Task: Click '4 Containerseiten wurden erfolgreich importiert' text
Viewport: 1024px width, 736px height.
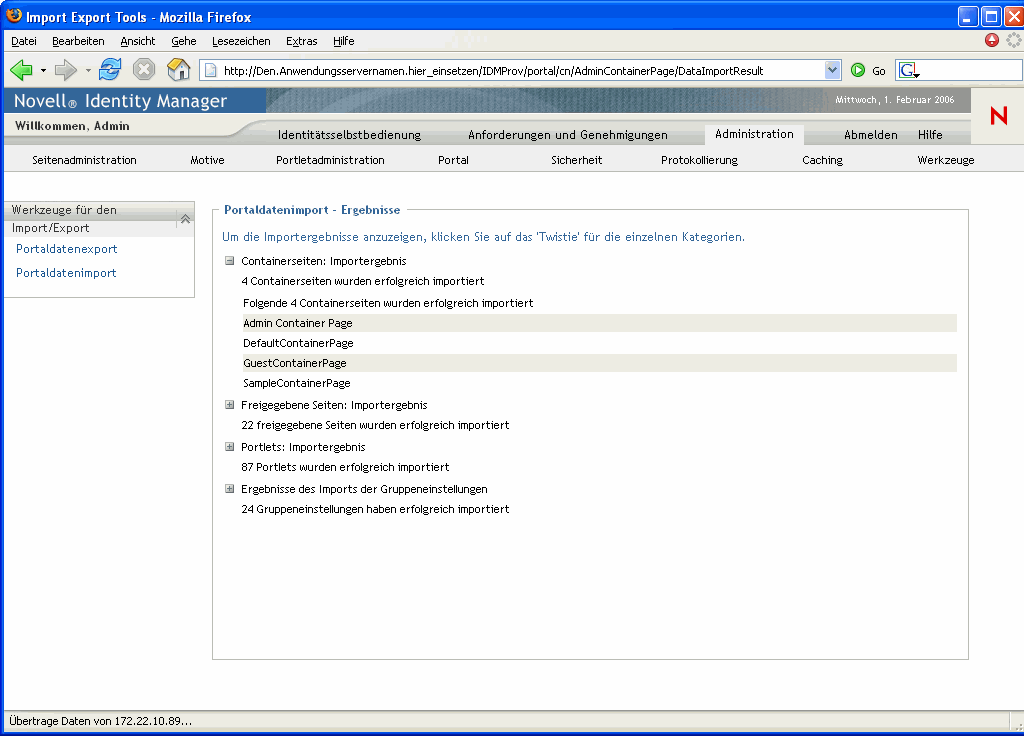Action: click(362, 281)
